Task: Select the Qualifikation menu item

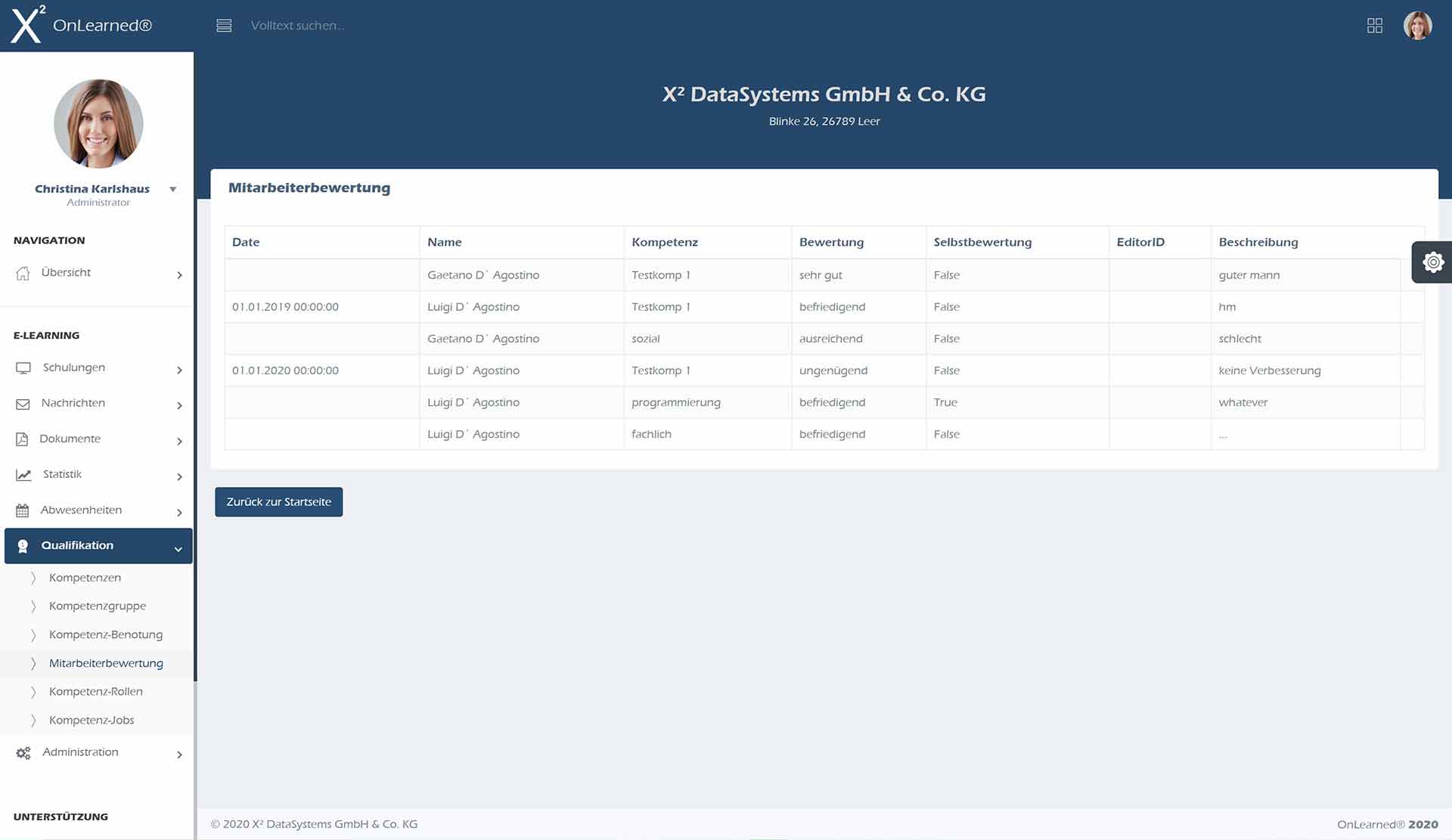Action: tap(98, 546)
